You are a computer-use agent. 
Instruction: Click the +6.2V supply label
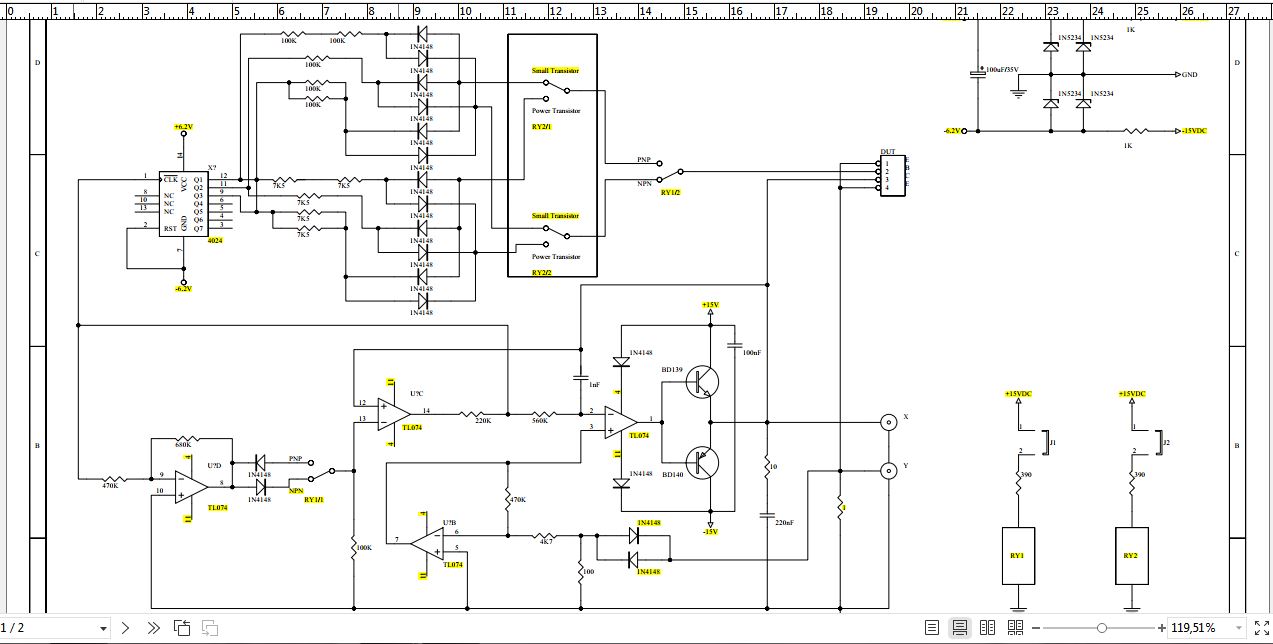tap(183, 127)
